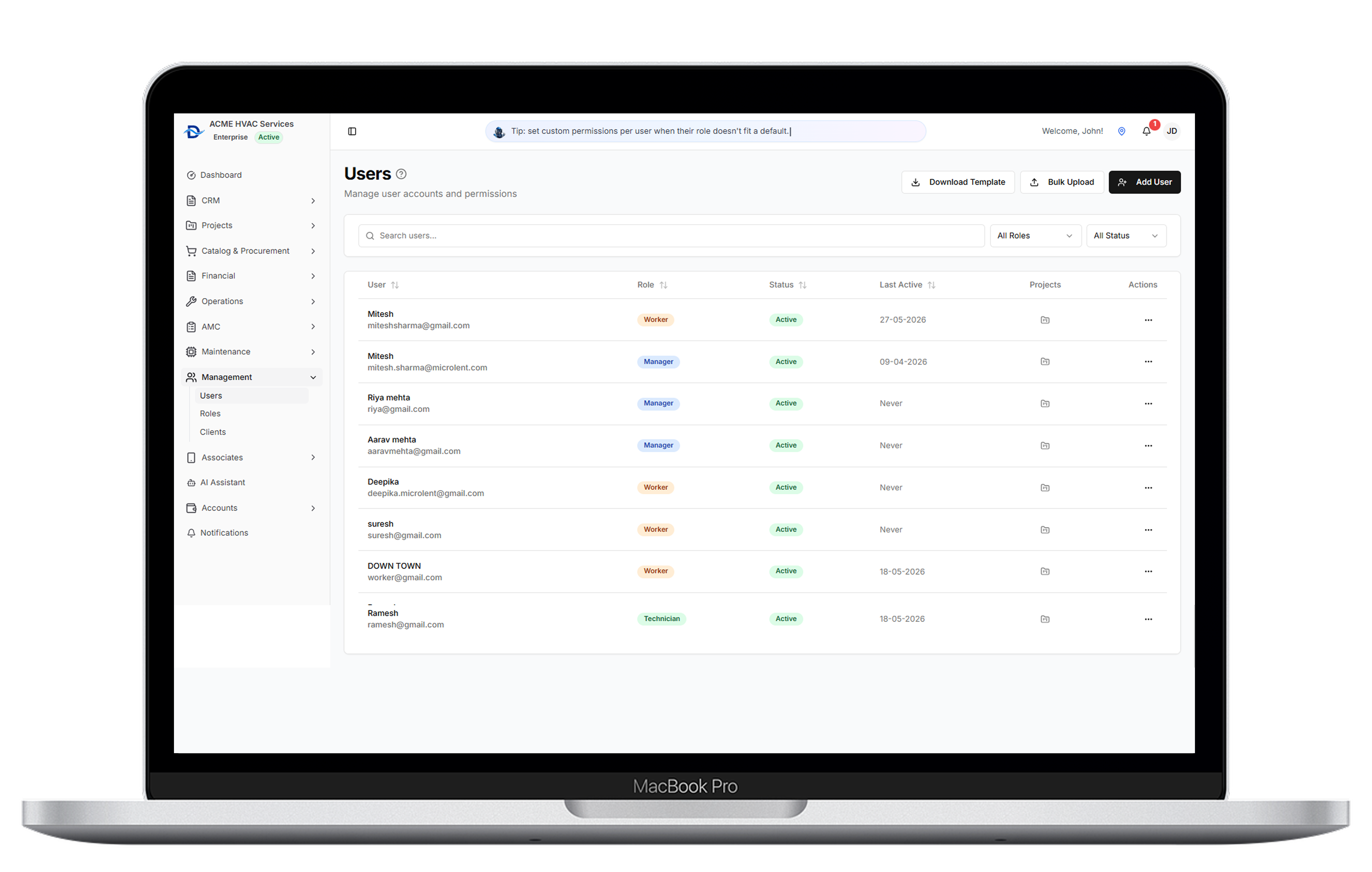Focus the Search users field
The image size is (1372, 872).
[671, 236]
